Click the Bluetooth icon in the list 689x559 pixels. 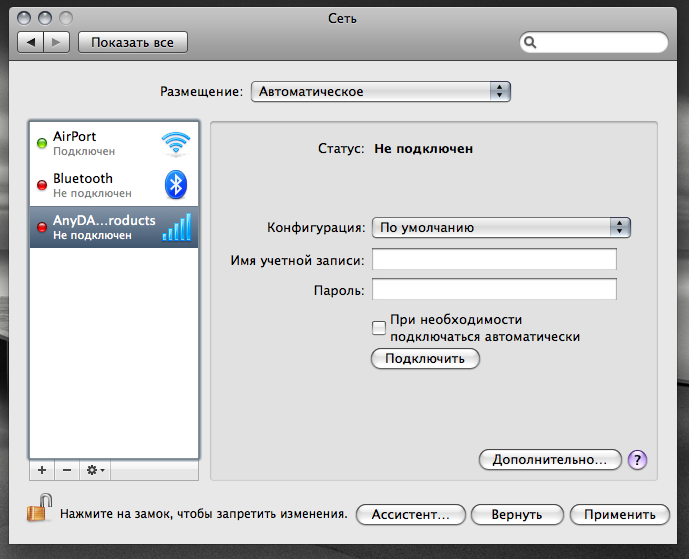[176, 185]
